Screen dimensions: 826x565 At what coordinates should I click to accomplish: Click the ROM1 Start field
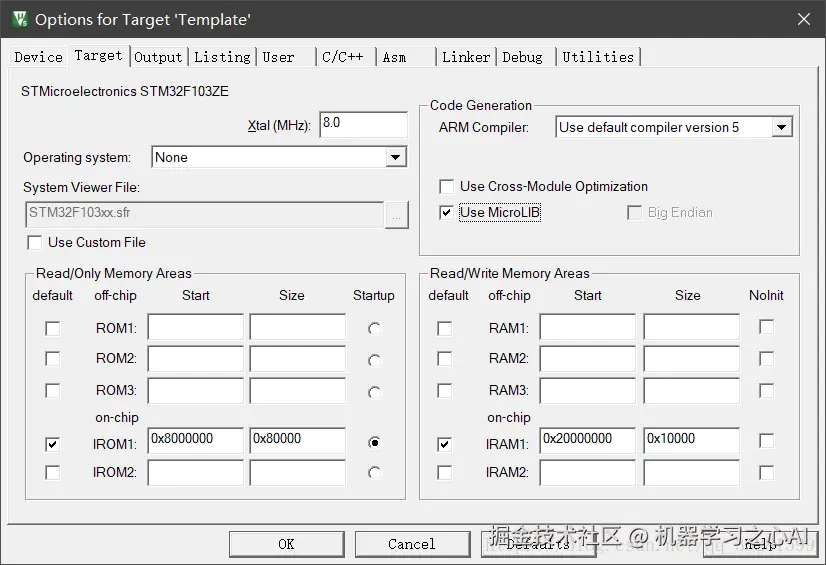coord(195,327)
